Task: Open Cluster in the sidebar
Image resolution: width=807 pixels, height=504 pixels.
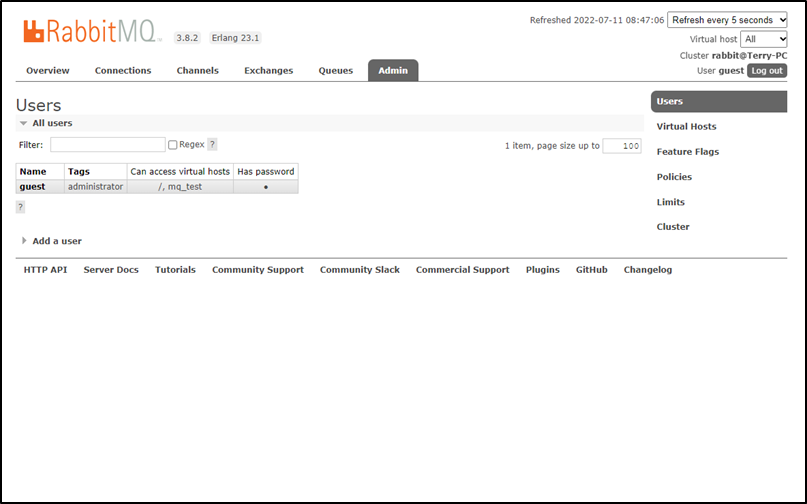Action: [673, 227]
